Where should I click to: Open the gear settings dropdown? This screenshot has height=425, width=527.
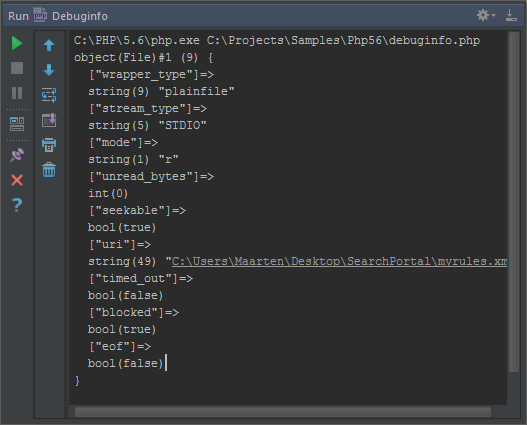point(486,15)
